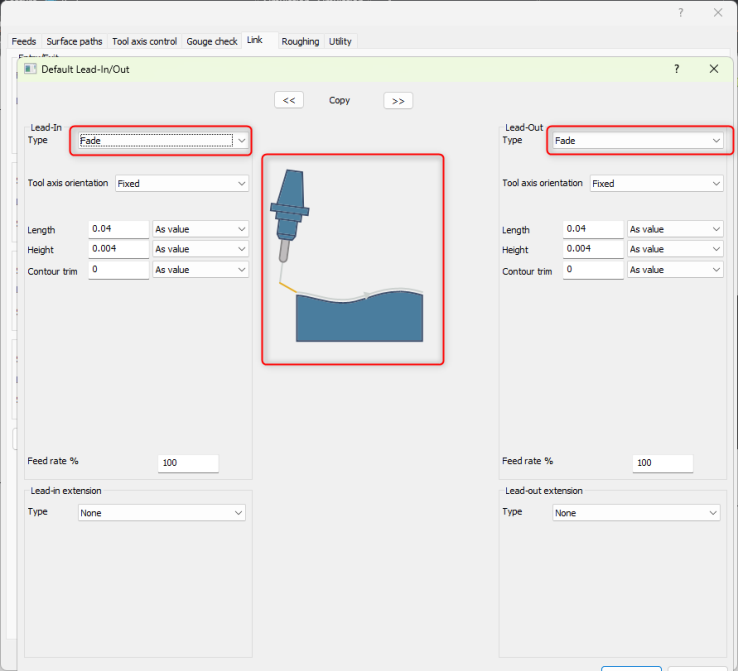Copy lead-out settings left with << button
The image size is (738, 671).
(x=288, y=100)
